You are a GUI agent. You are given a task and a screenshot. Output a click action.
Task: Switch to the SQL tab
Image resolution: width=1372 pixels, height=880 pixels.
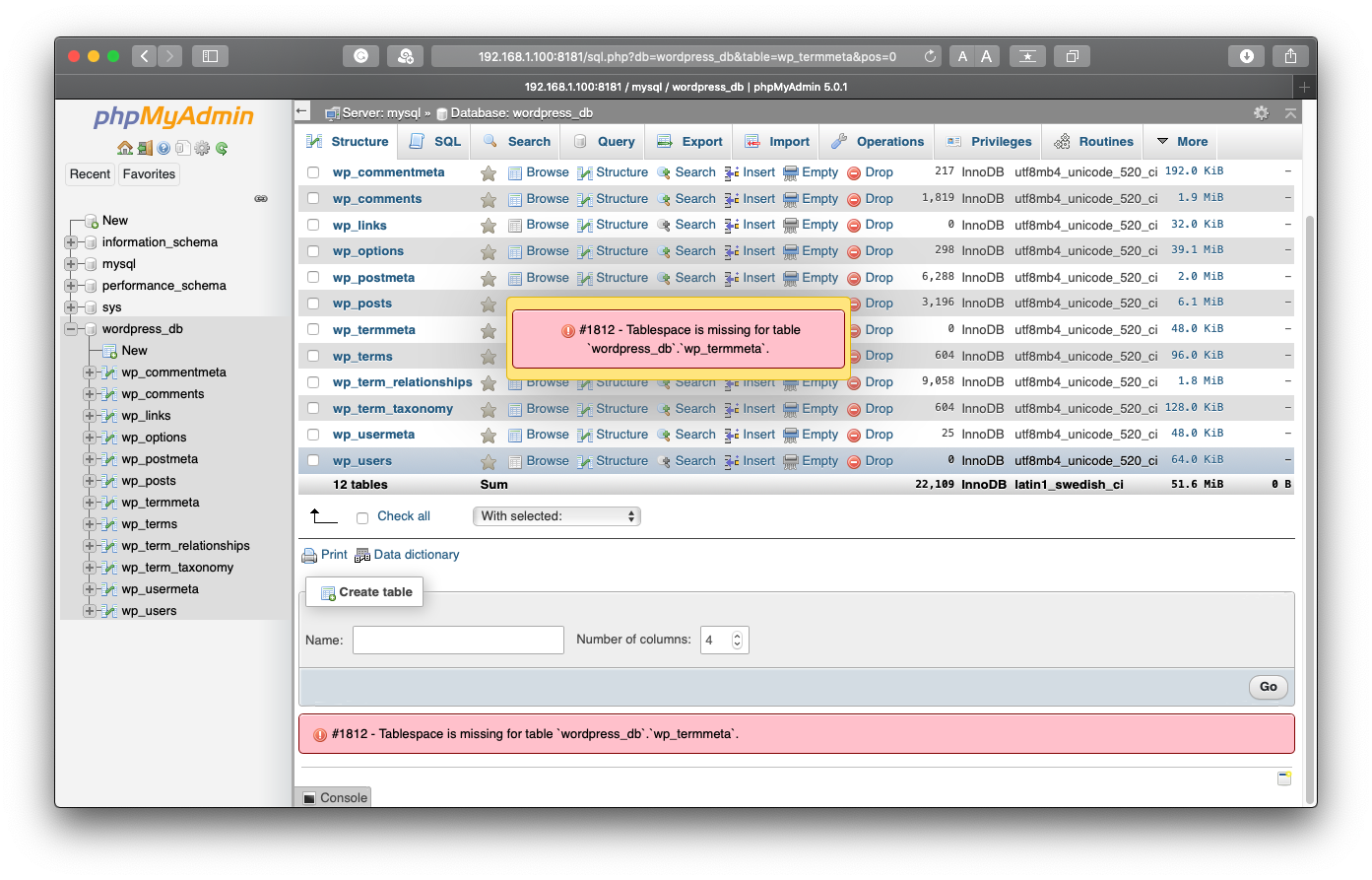pyautogui.click(x=435, y=142)
